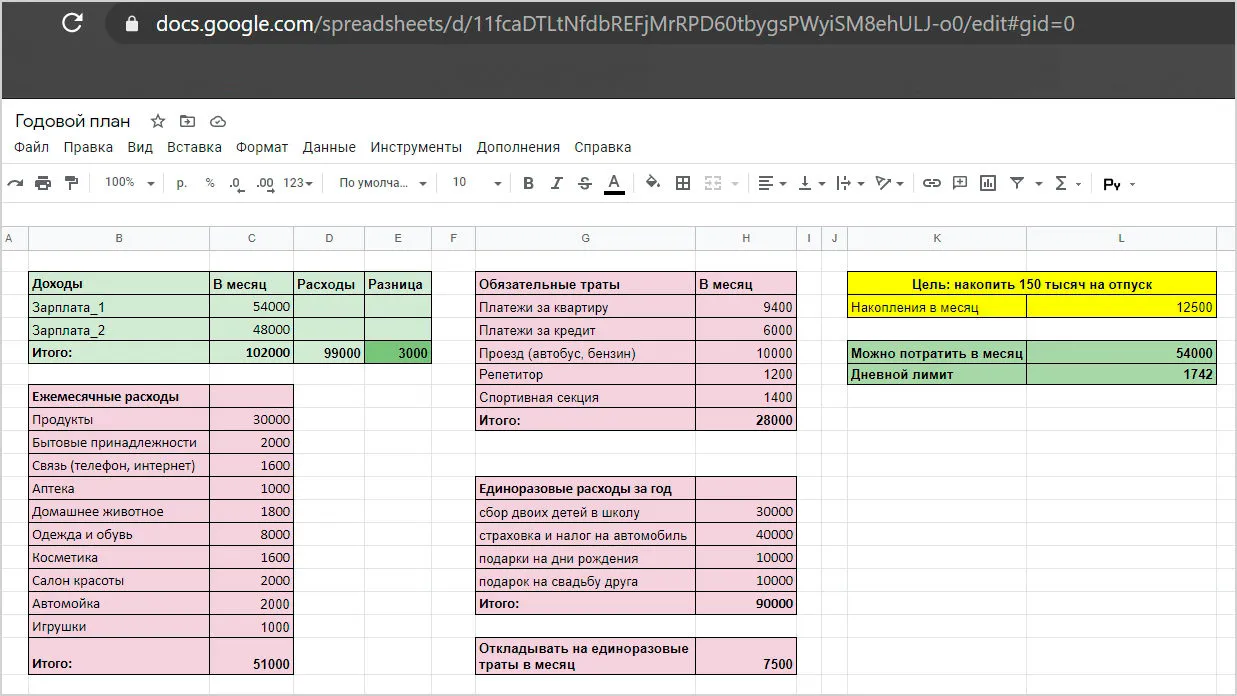Select the Домашнее животное cell
Image resolution: width=1237 pixels, height=696 pixels.
click(119, 512)
